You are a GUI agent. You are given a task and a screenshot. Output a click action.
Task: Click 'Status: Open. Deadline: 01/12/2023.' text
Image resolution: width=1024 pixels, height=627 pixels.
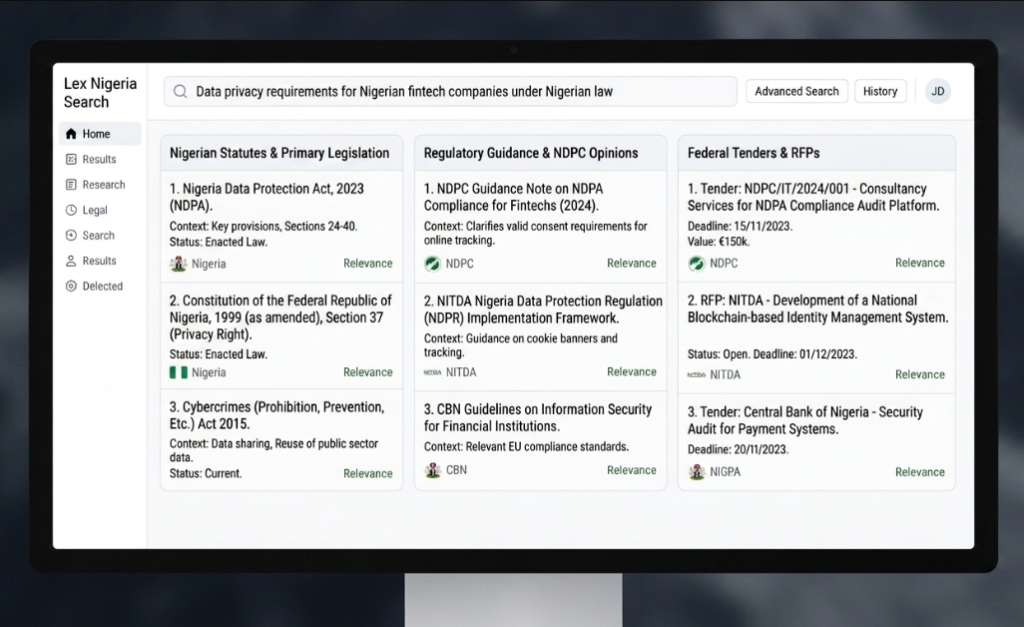coord(773,355)
